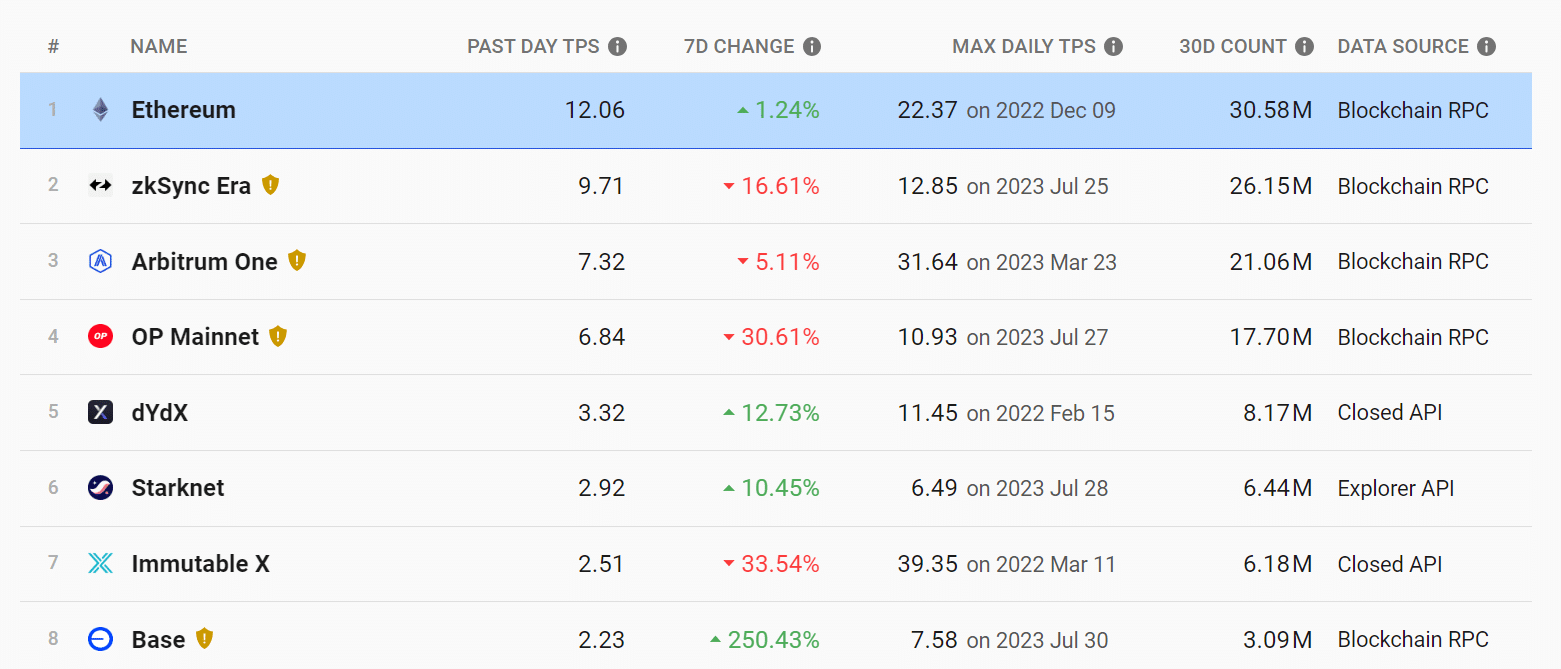Image resolution: width=1561 pixels, height=669 pixels.
Task: Click the info icon beside MAX DAILY TPS
Action: click(1114, 47)
